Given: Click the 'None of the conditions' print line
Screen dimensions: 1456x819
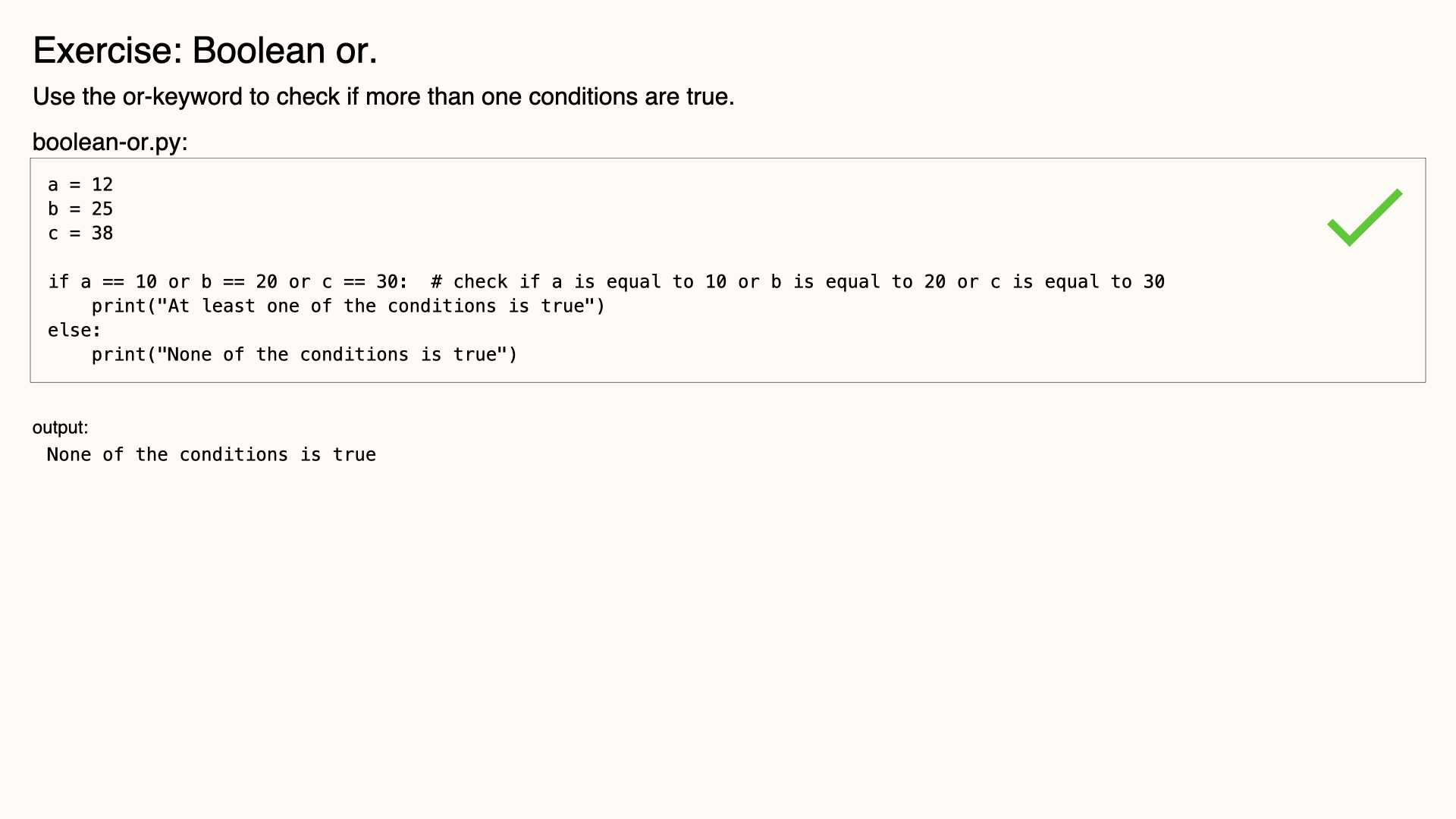Looking at the screenshot, I should (304, 355).
